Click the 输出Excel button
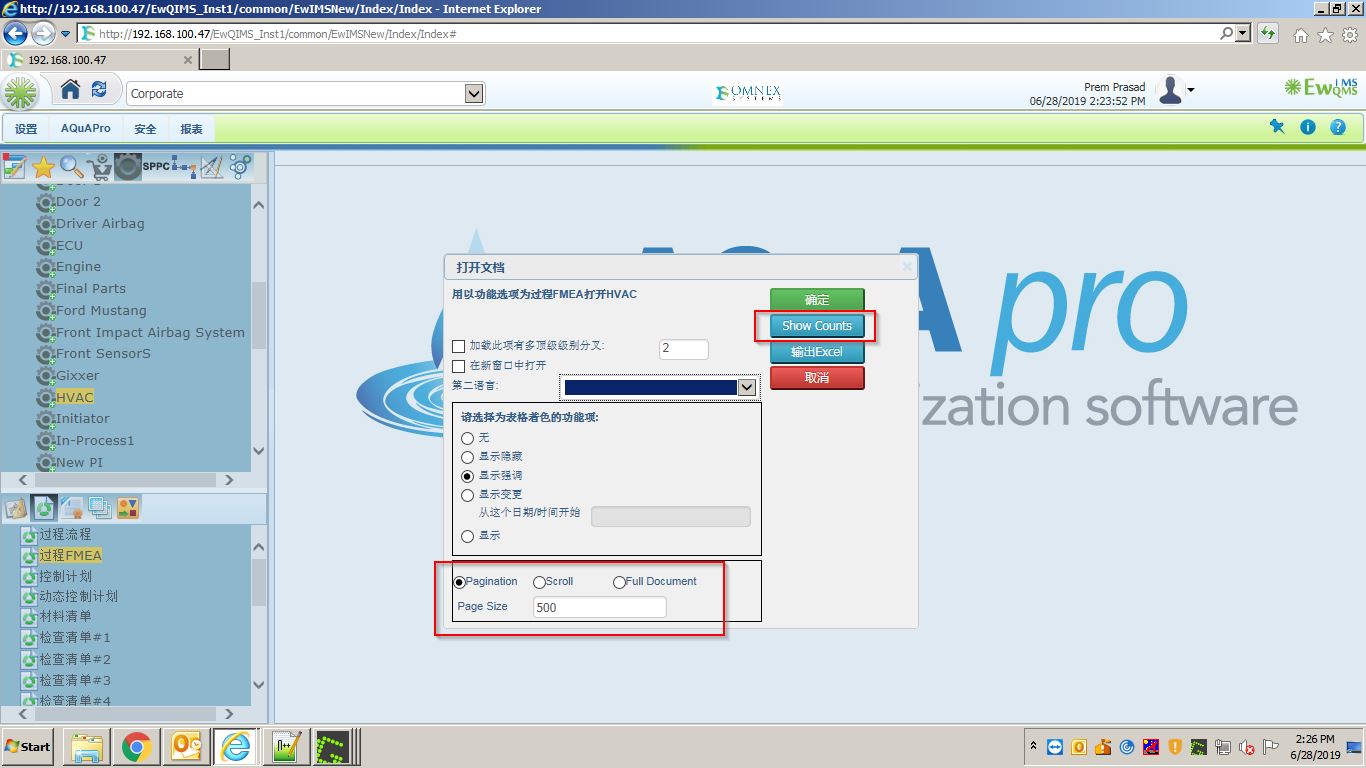1366x768 pixels. [x=817, y=352]
